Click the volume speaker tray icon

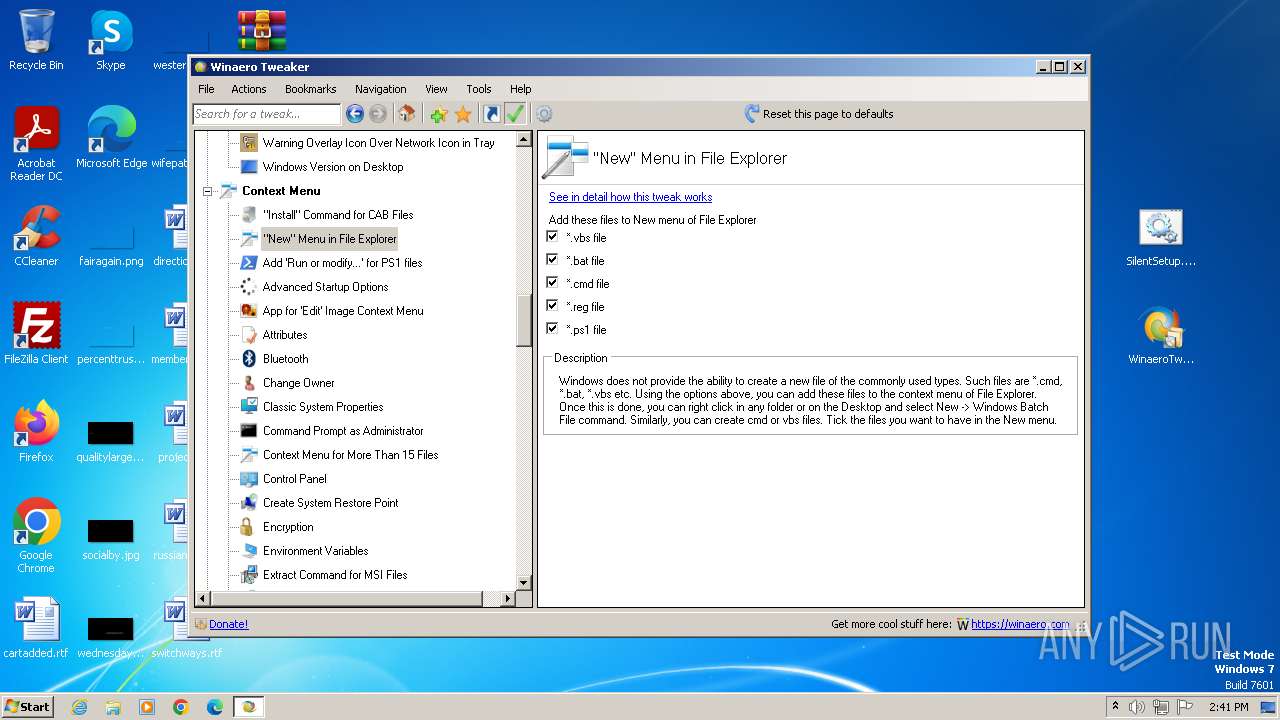1137,707
